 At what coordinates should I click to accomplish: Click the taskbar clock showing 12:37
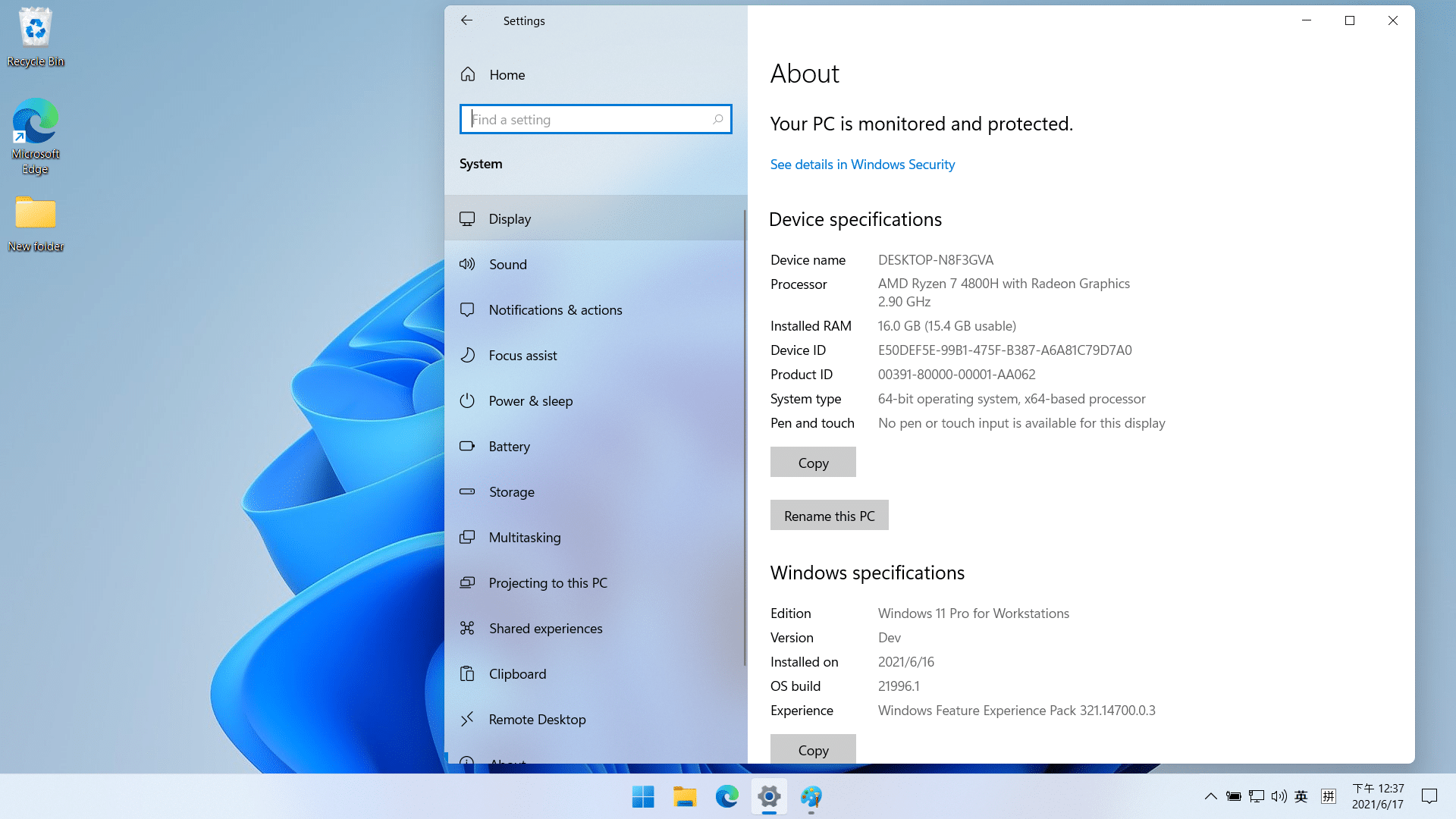click(x=1378, y=796)
